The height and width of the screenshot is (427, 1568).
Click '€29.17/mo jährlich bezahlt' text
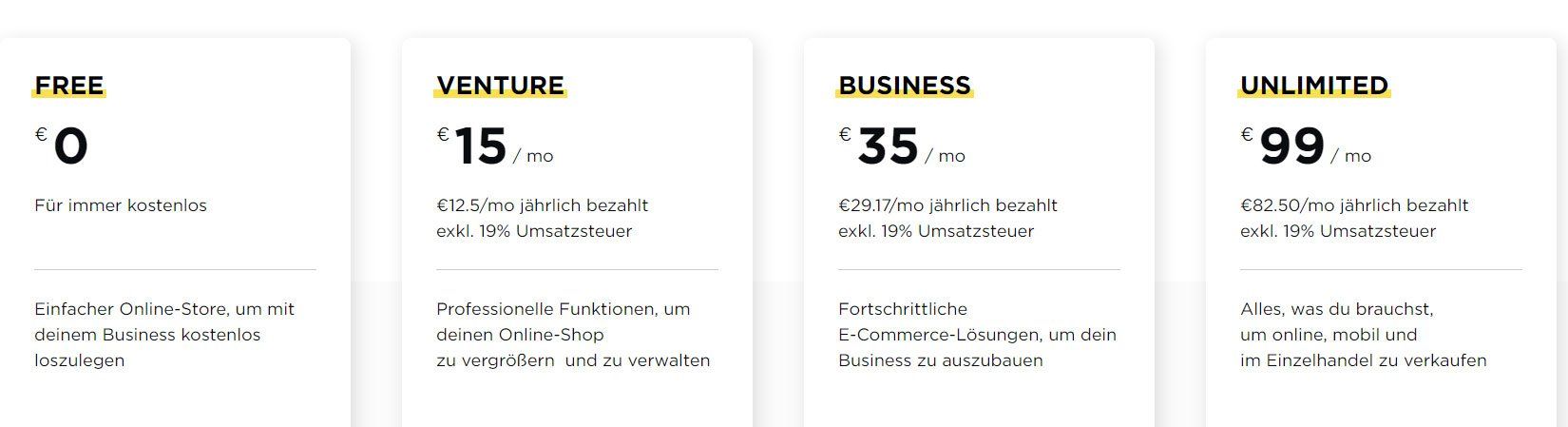(x=947, y=205)
